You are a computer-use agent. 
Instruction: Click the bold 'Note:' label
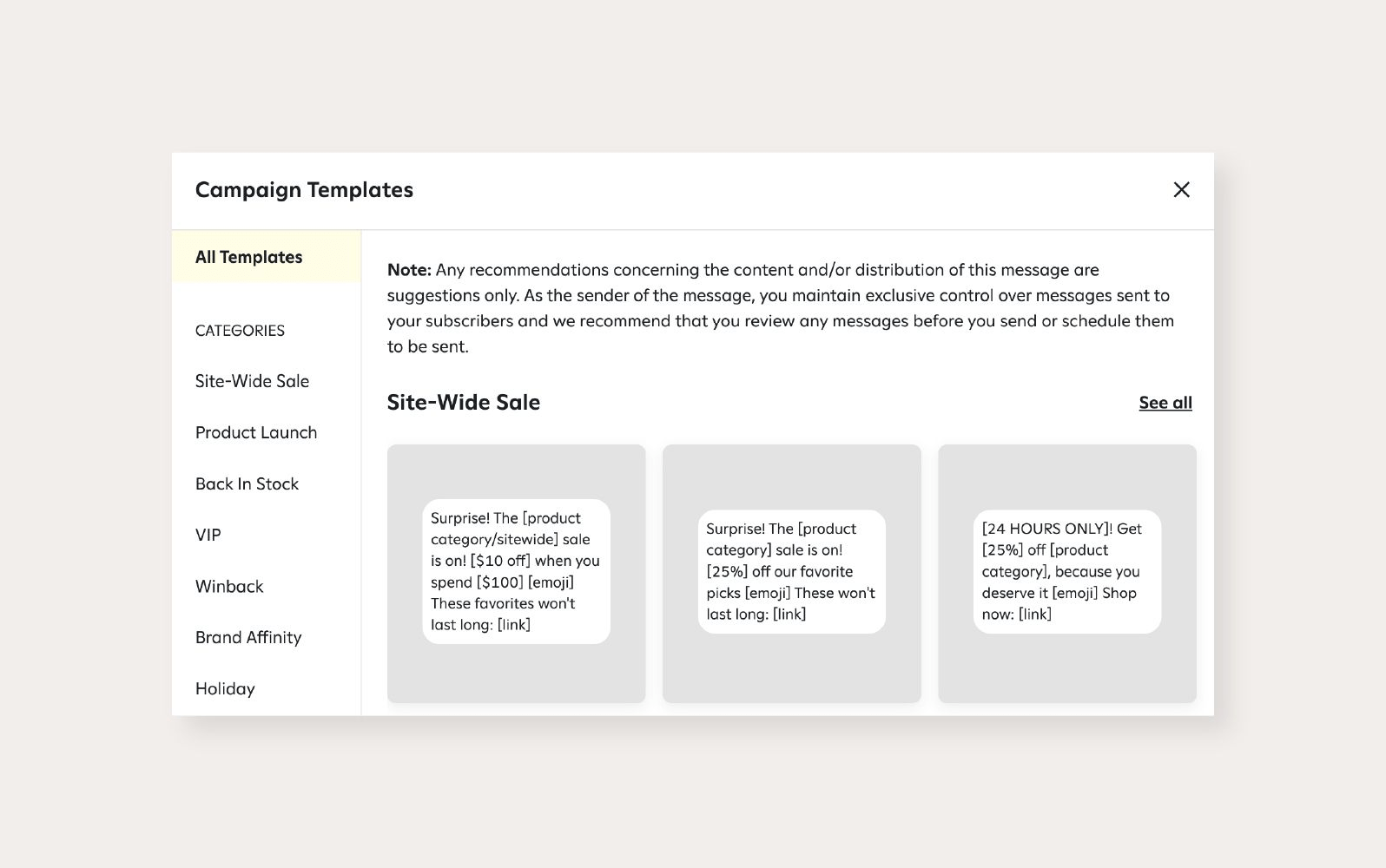pyautogui.click(x=409, y=270)
